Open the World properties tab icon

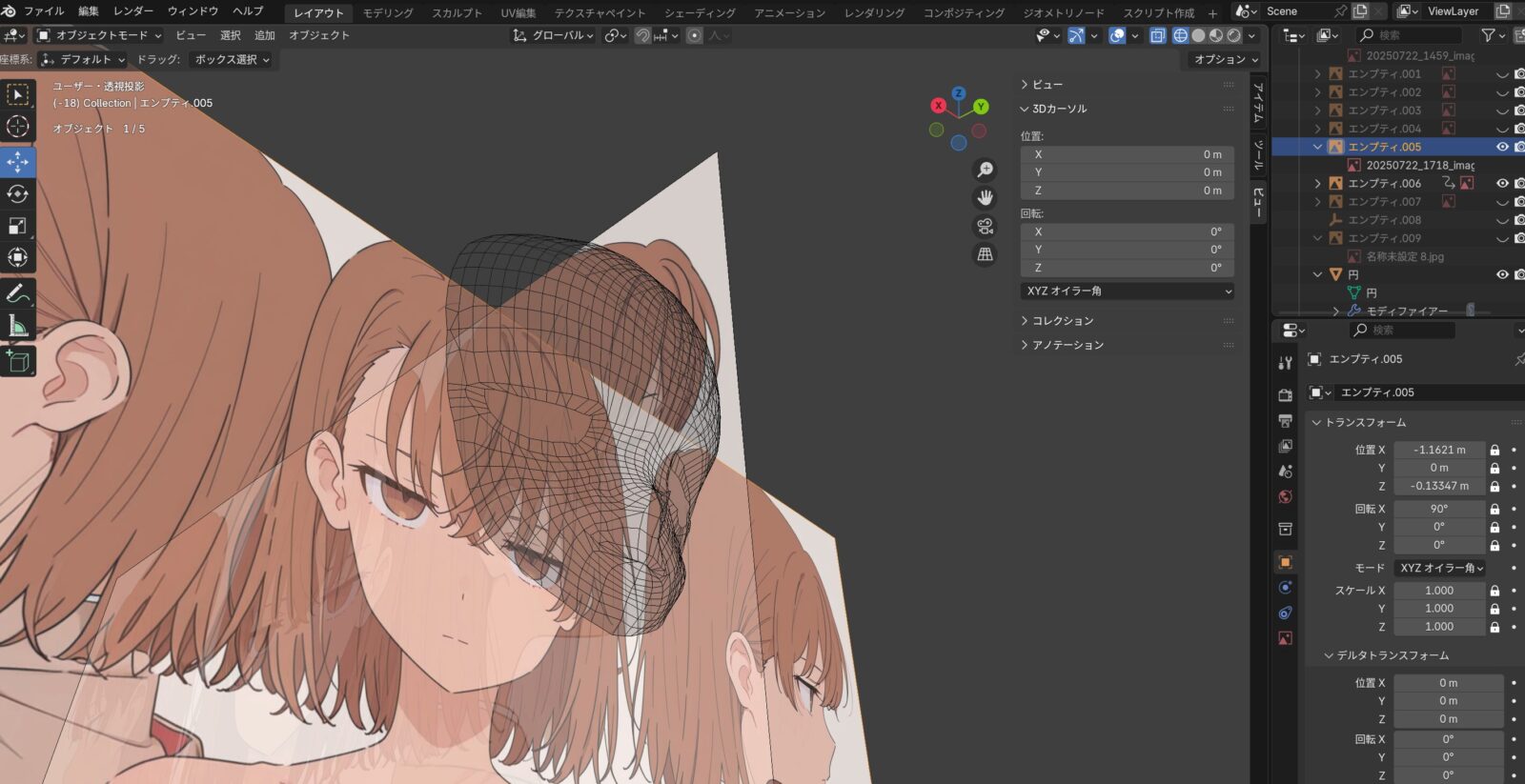point(1285,497)
